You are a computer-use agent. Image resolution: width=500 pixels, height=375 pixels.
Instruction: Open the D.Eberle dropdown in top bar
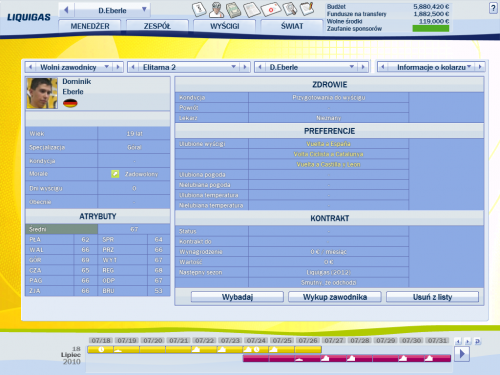point(144,9)
